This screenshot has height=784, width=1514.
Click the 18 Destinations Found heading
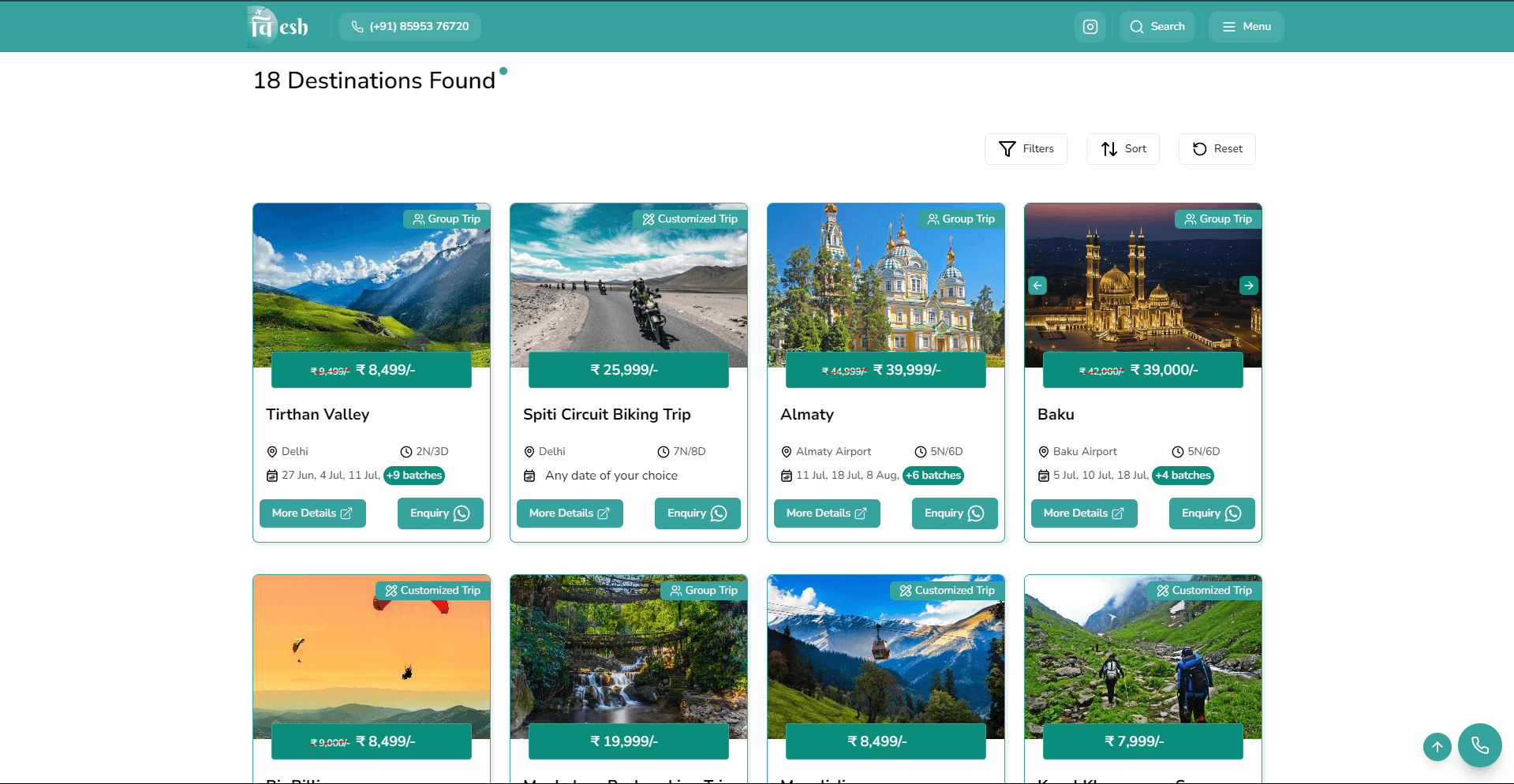374,80
